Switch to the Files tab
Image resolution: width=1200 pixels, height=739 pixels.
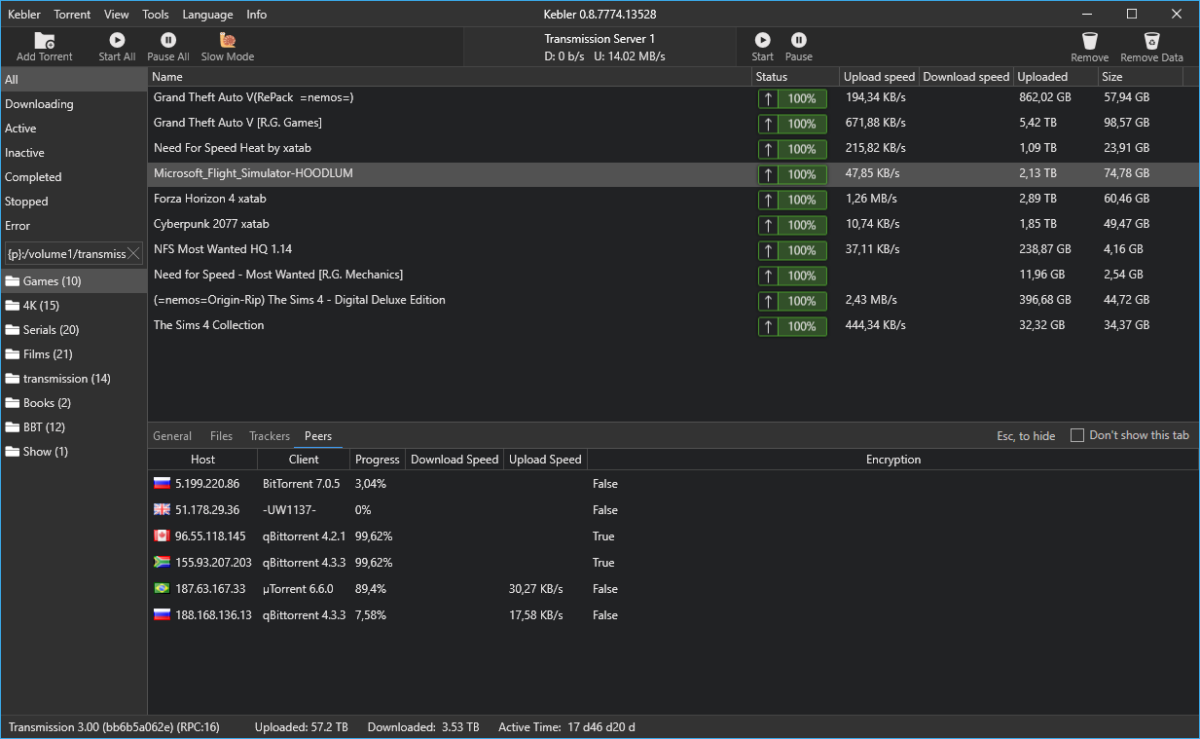221,436
